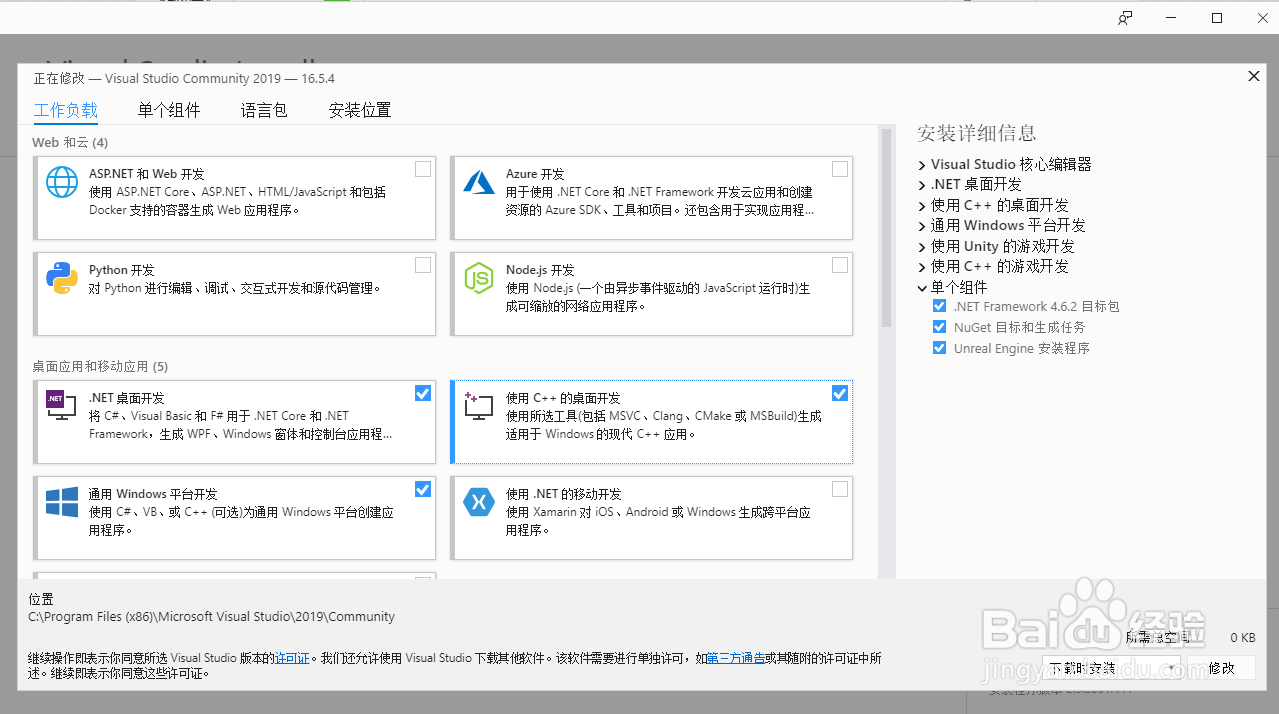This screenshot has height=714, width=1279.
Task: Close the Visual Studio modify dialog
Action: pyautogui.click(x=1254, y=76)
